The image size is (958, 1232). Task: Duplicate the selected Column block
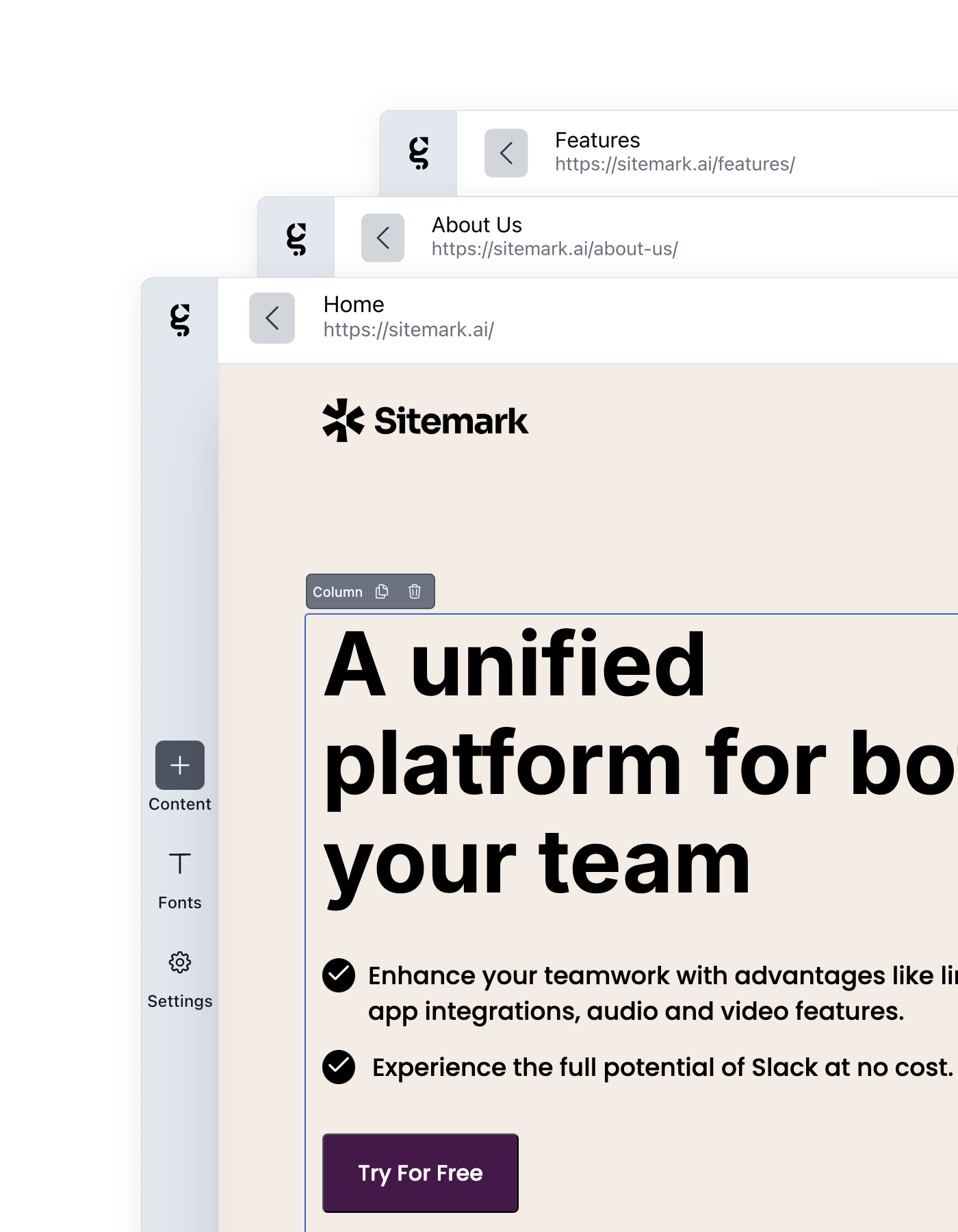click(382, 591)
